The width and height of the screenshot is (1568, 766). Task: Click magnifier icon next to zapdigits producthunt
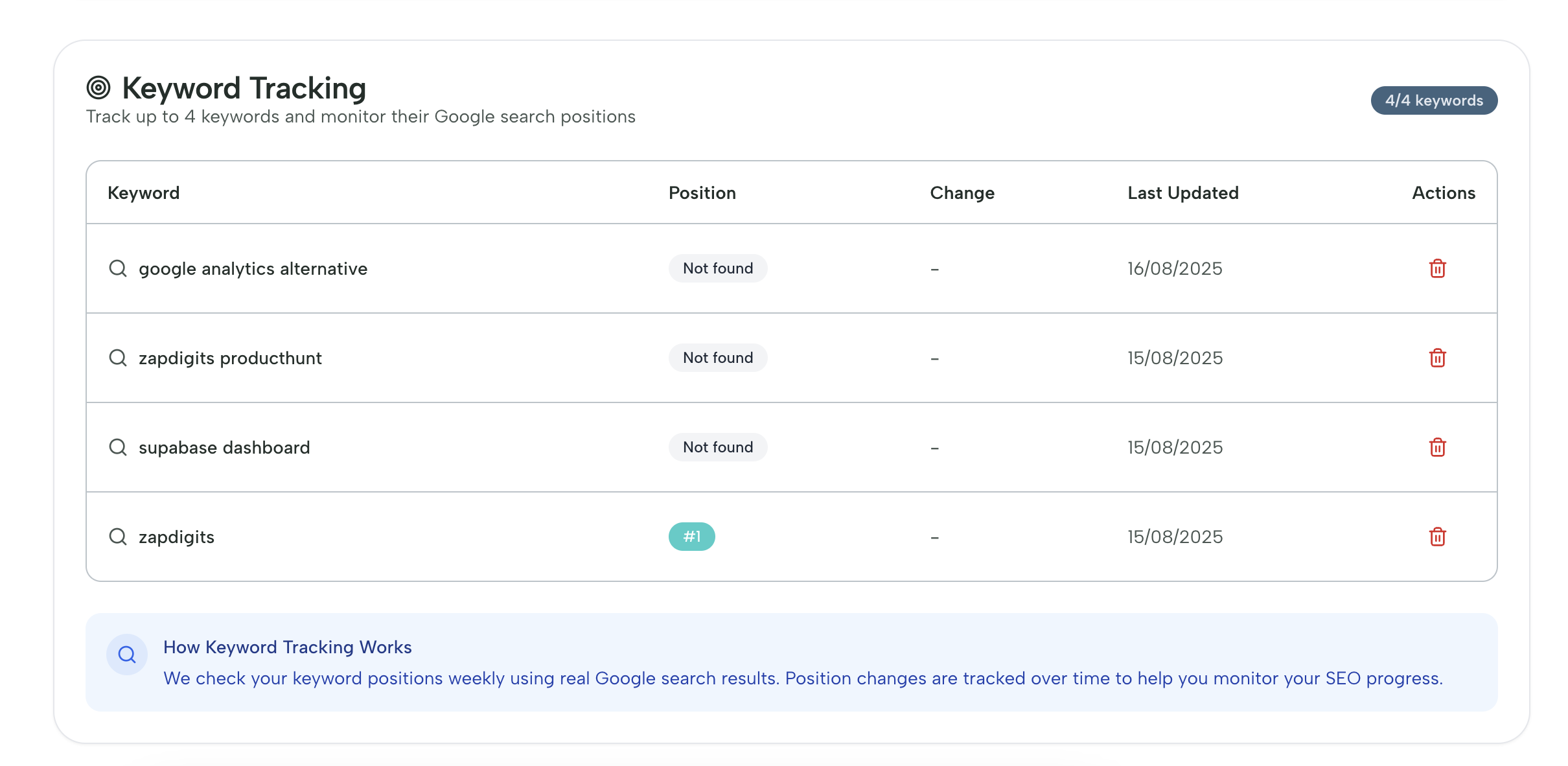point(118,358)
